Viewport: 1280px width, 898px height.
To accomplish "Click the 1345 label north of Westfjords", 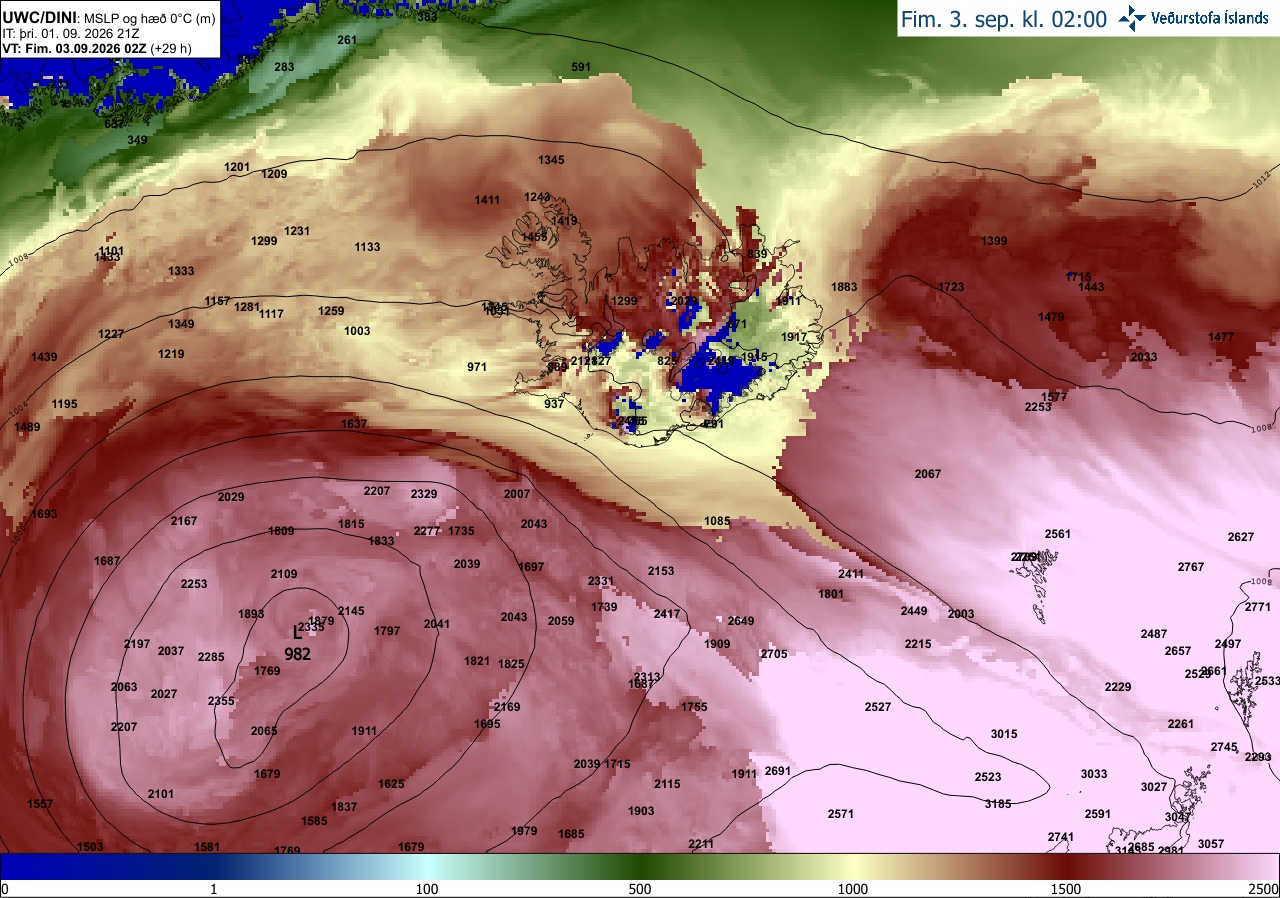I will [x=551, y=160].
